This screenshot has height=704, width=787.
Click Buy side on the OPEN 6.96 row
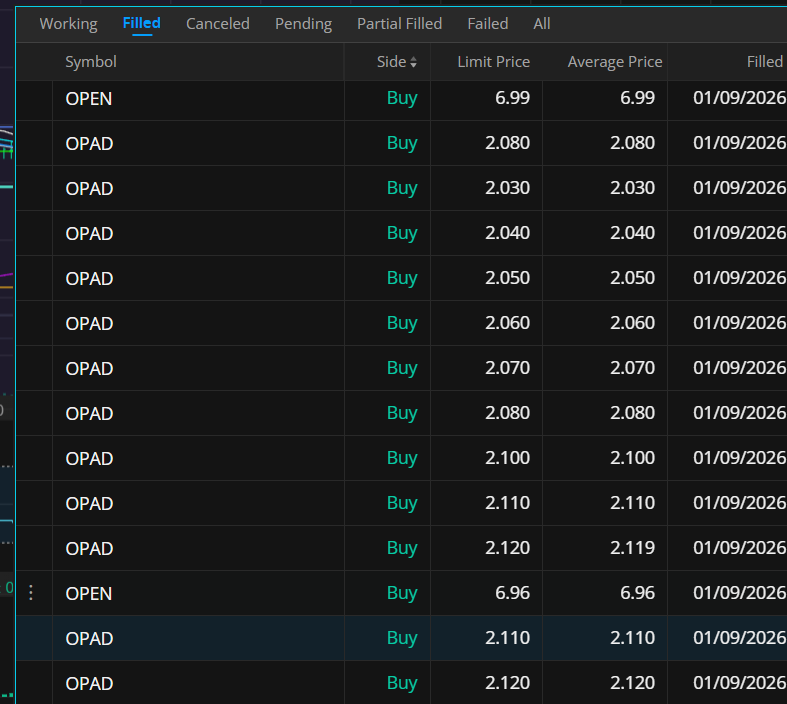coord(402,593)
